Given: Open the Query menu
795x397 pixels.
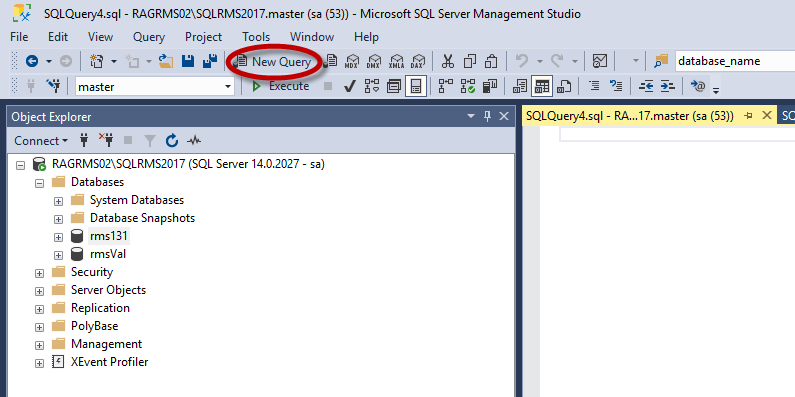Looking at the screenshot, I should pos(149,37).
